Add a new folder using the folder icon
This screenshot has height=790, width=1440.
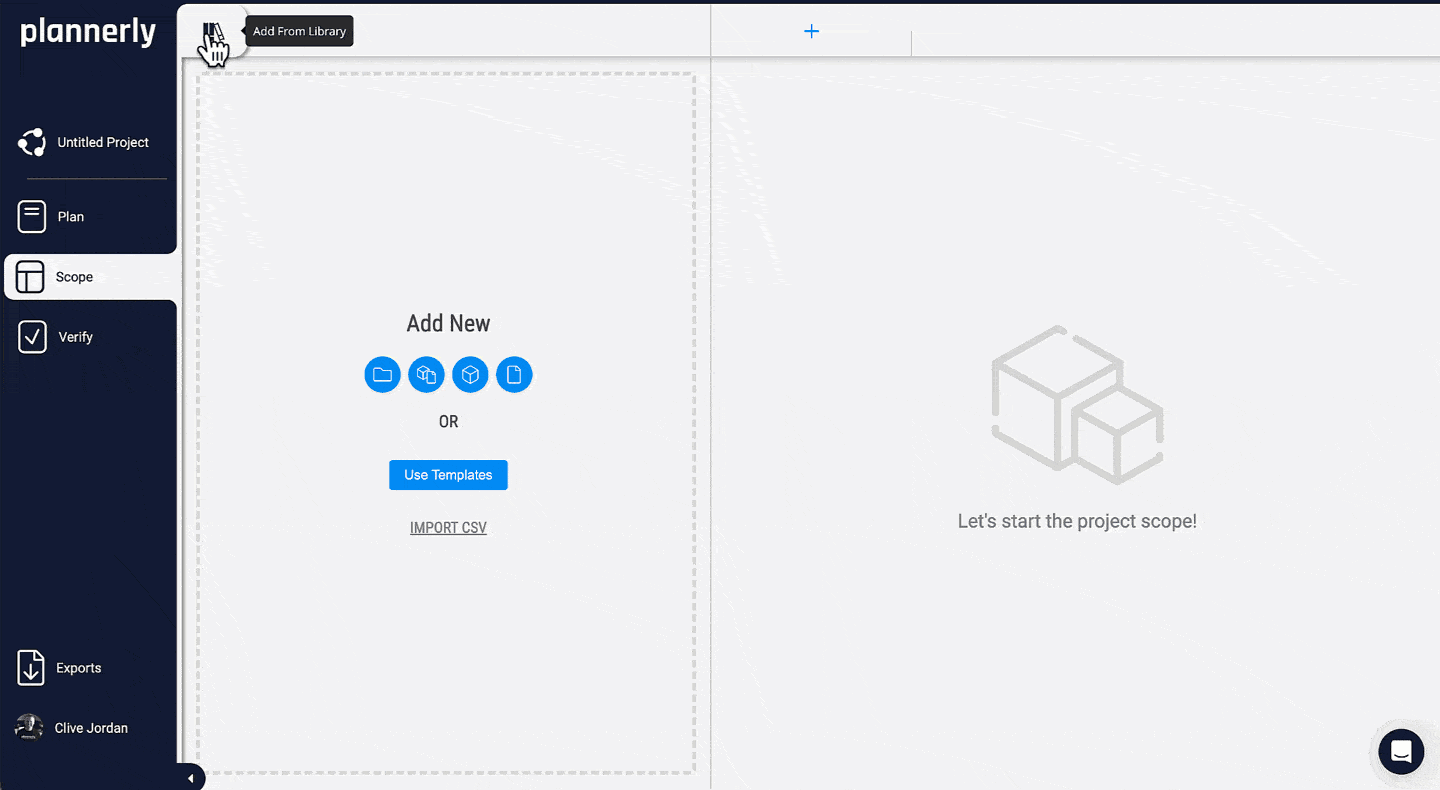click(382, 375)
